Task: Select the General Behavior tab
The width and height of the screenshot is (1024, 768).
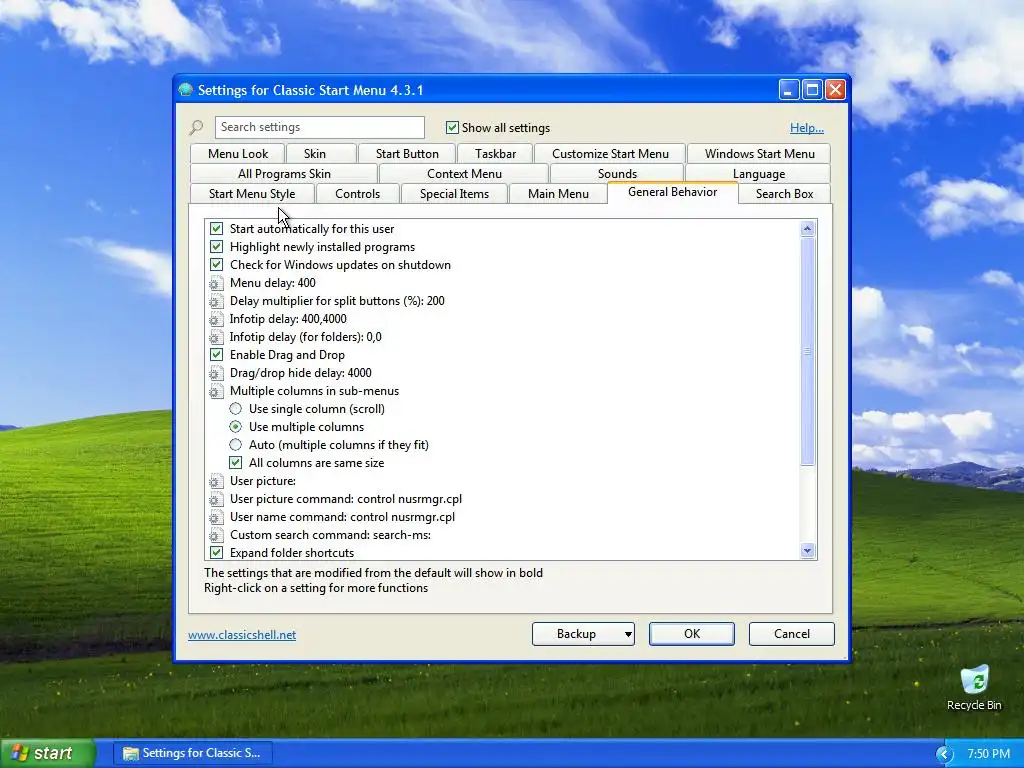Action: click(673, 192)
